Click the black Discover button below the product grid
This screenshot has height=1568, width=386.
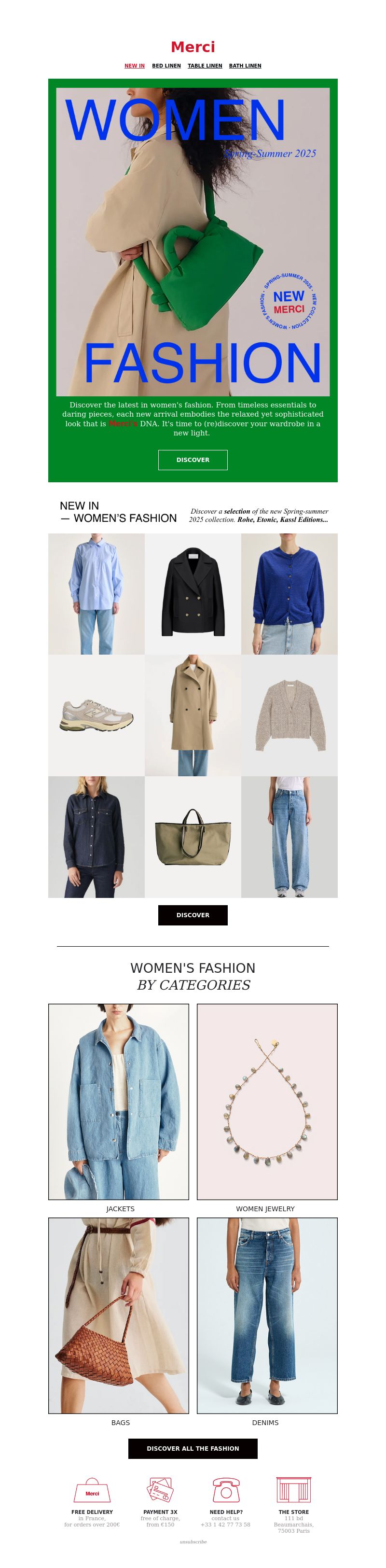click(193, 915)
